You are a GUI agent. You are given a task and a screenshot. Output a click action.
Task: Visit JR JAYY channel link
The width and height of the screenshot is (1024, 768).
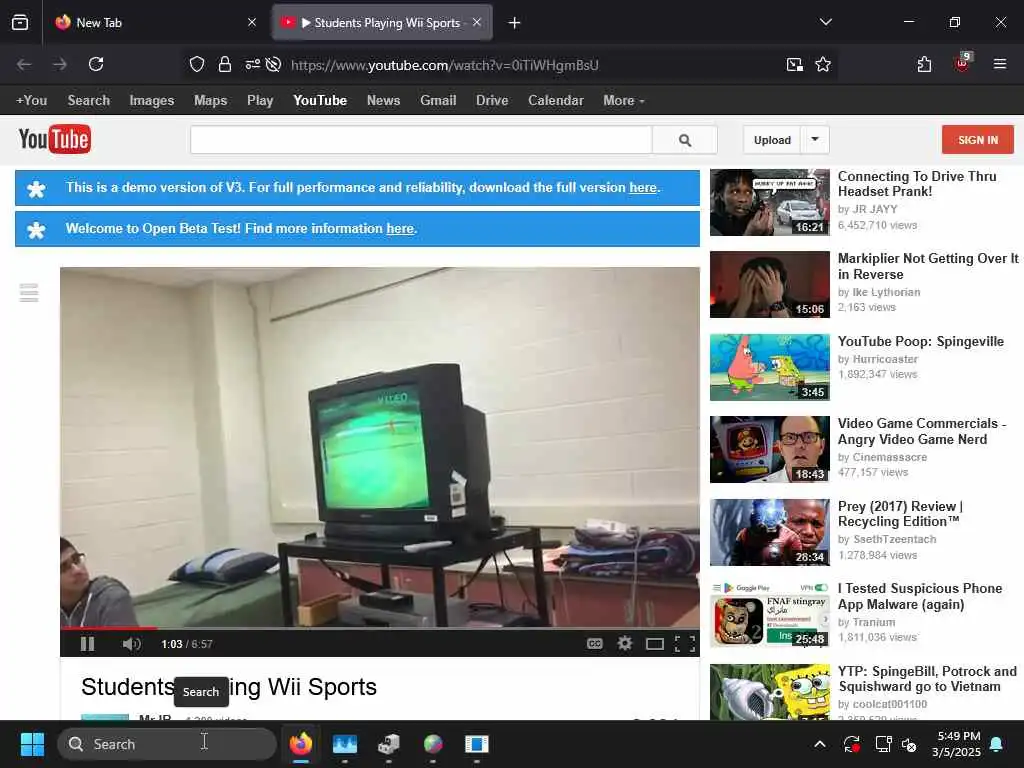[x=875, y=210]
